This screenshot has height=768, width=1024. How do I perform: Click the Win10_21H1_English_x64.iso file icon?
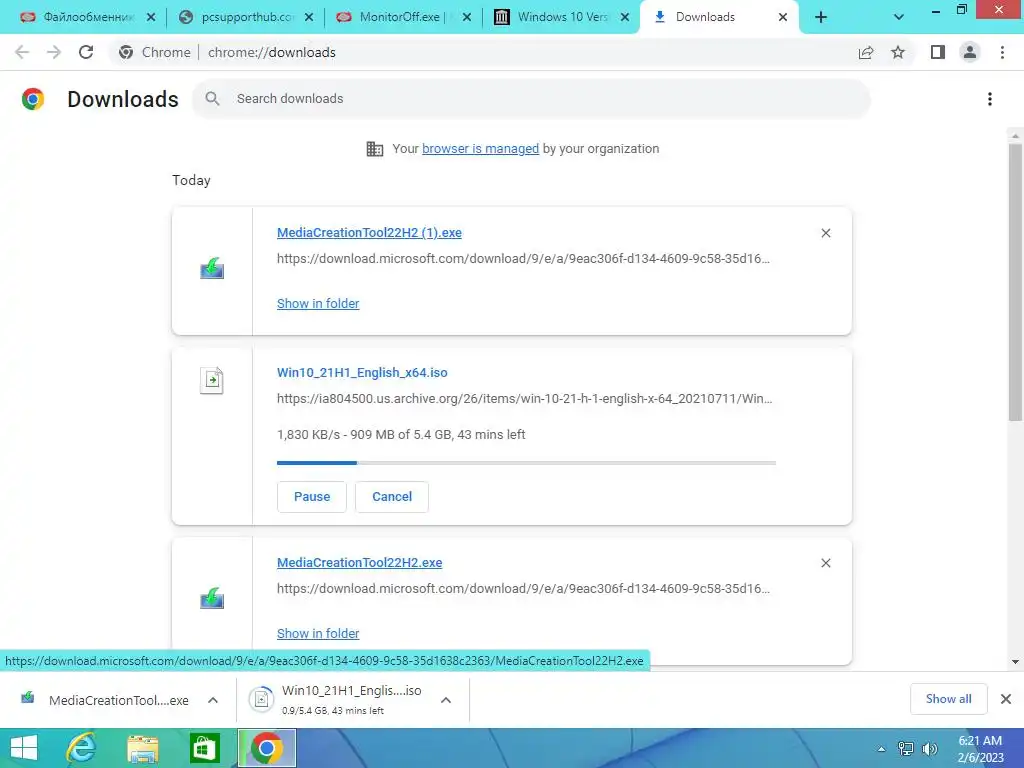point(212,380)
